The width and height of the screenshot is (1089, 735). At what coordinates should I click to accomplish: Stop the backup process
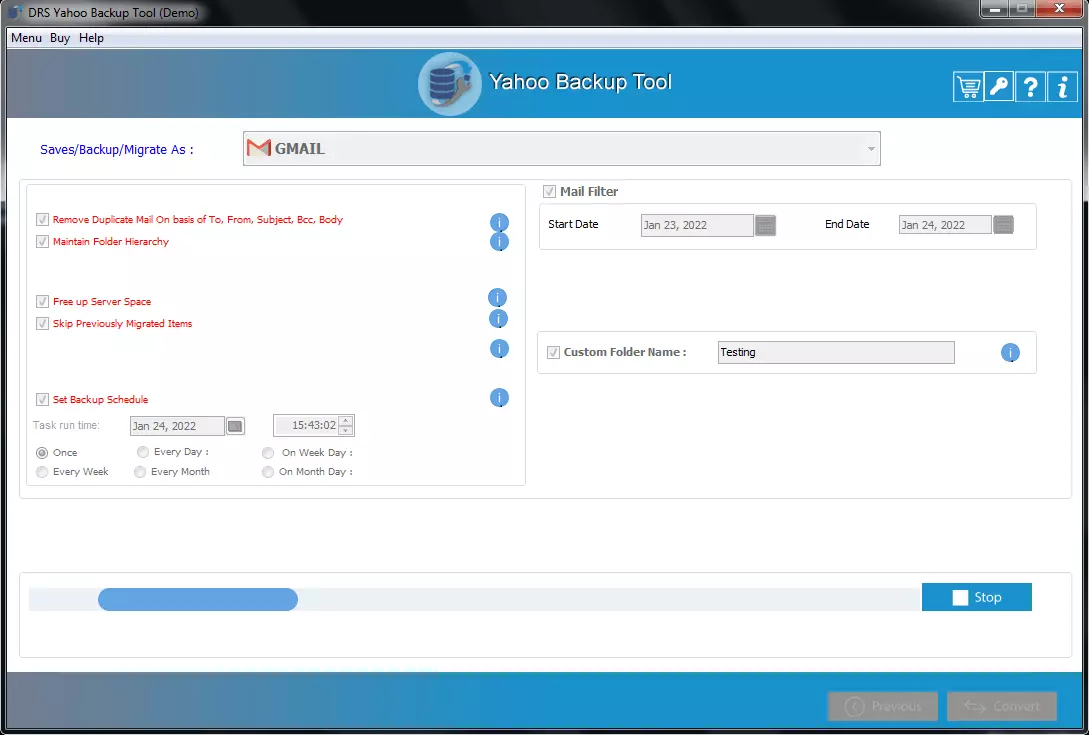(x=976, y=597)
